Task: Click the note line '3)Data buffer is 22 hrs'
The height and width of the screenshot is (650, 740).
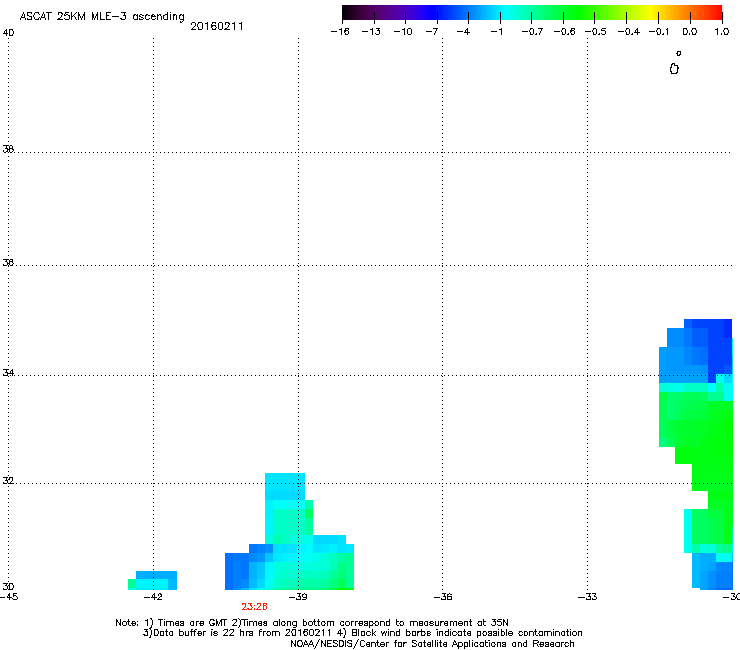Action: (362, 633)
